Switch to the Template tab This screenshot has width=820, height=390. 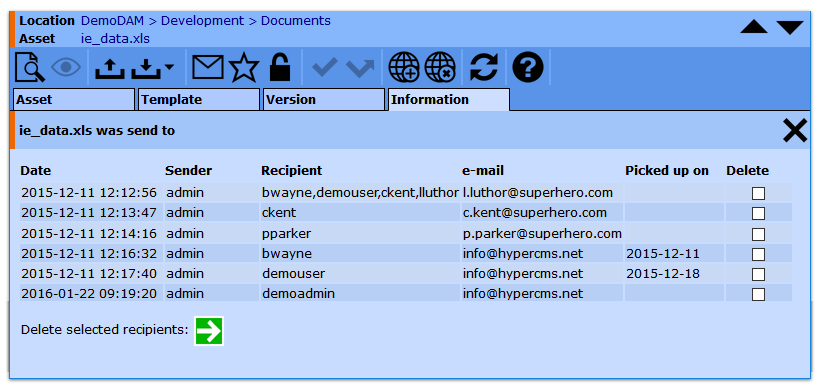[x=199, y=99]
